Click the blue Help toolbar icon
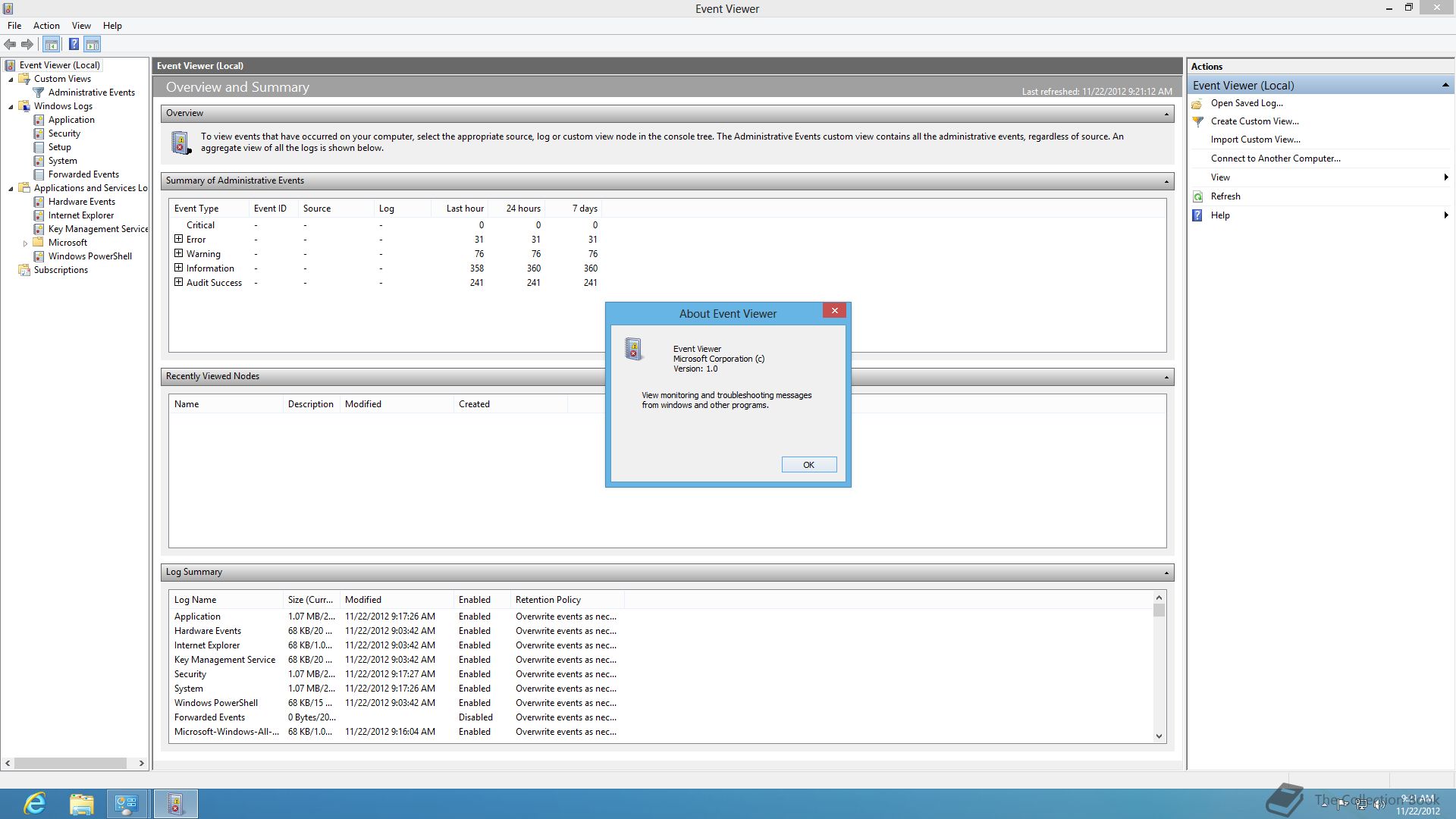This screenshot has height=819, width=1456. coord(74,44)
